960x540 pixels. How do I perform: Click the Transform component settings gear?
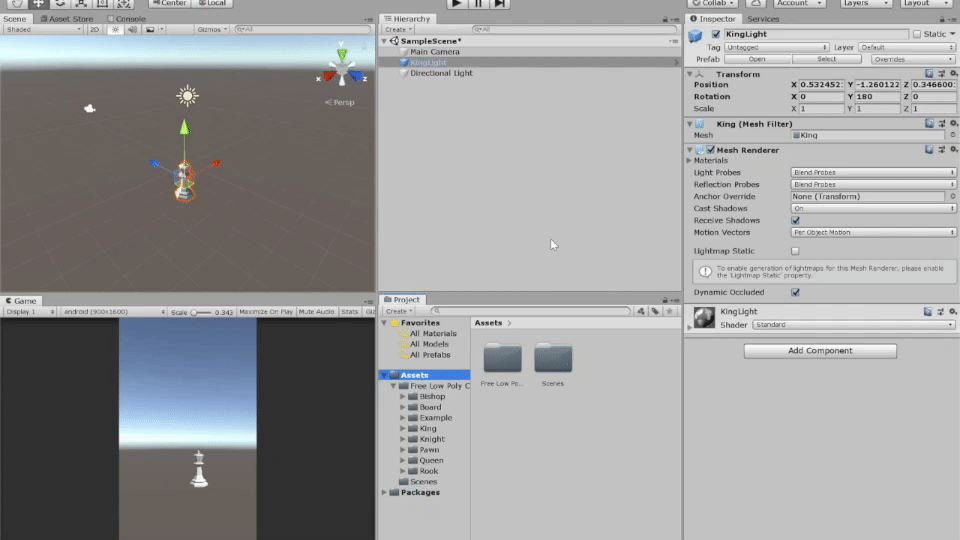tap(952, 74)
